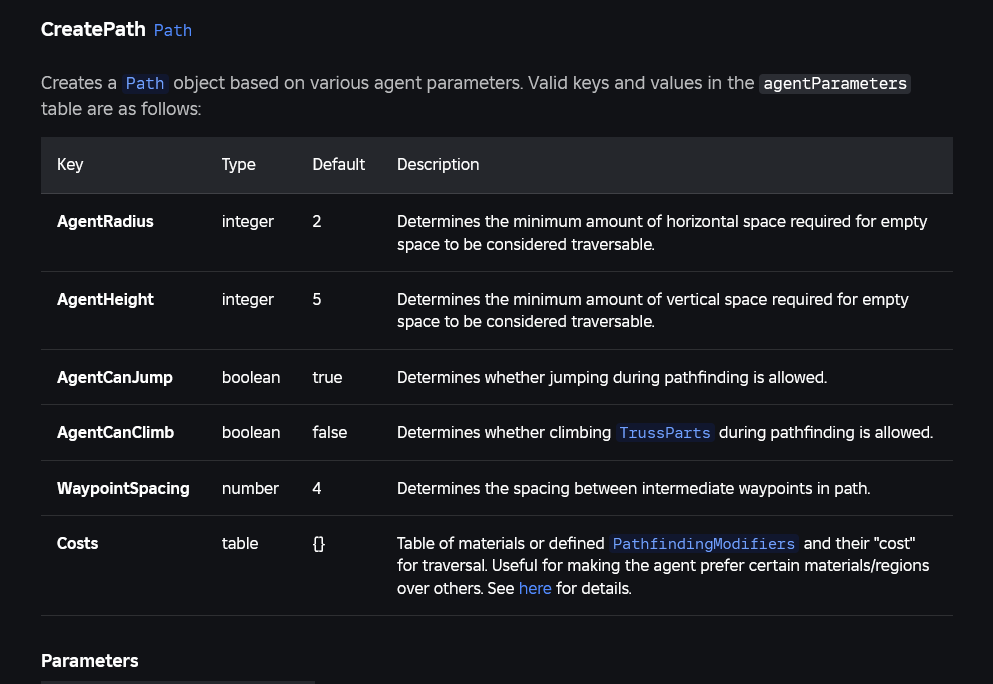
Task: Select the AgentCanJump key cell
Action: coord(115,378)
